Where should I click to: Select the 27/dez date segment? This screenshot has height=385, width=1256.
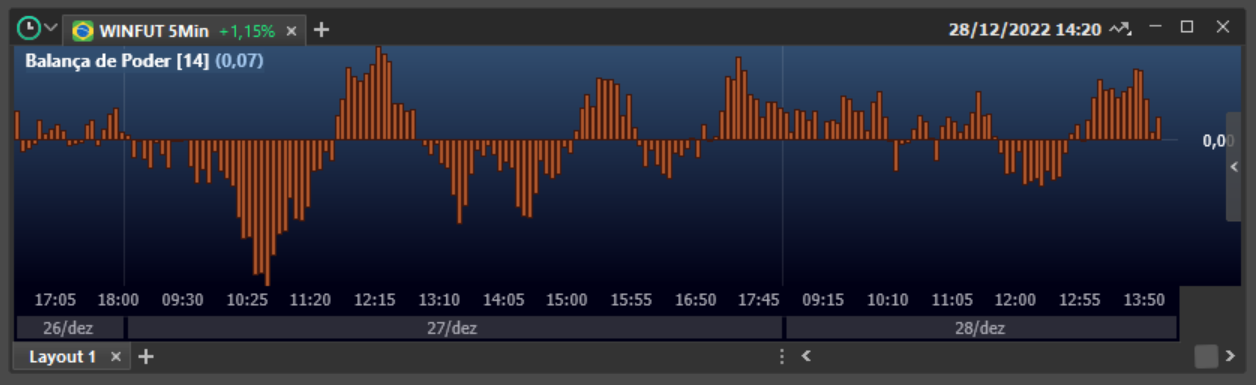point(454,328)
